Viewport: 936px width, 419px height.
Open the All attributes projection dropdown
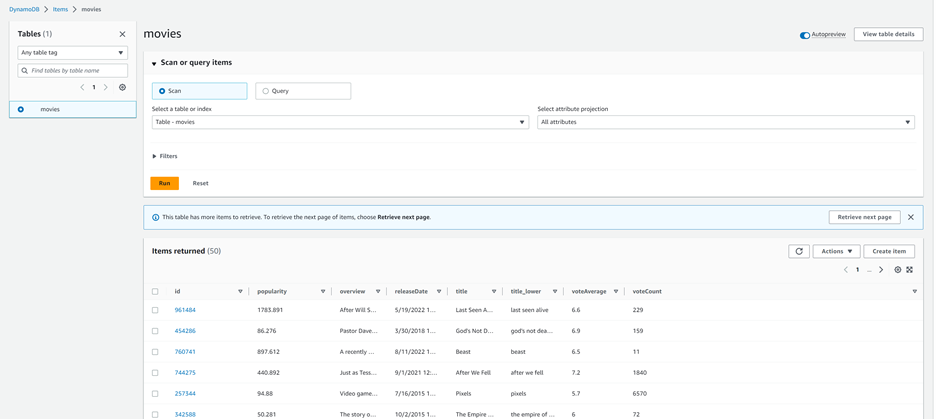(726, 122)
